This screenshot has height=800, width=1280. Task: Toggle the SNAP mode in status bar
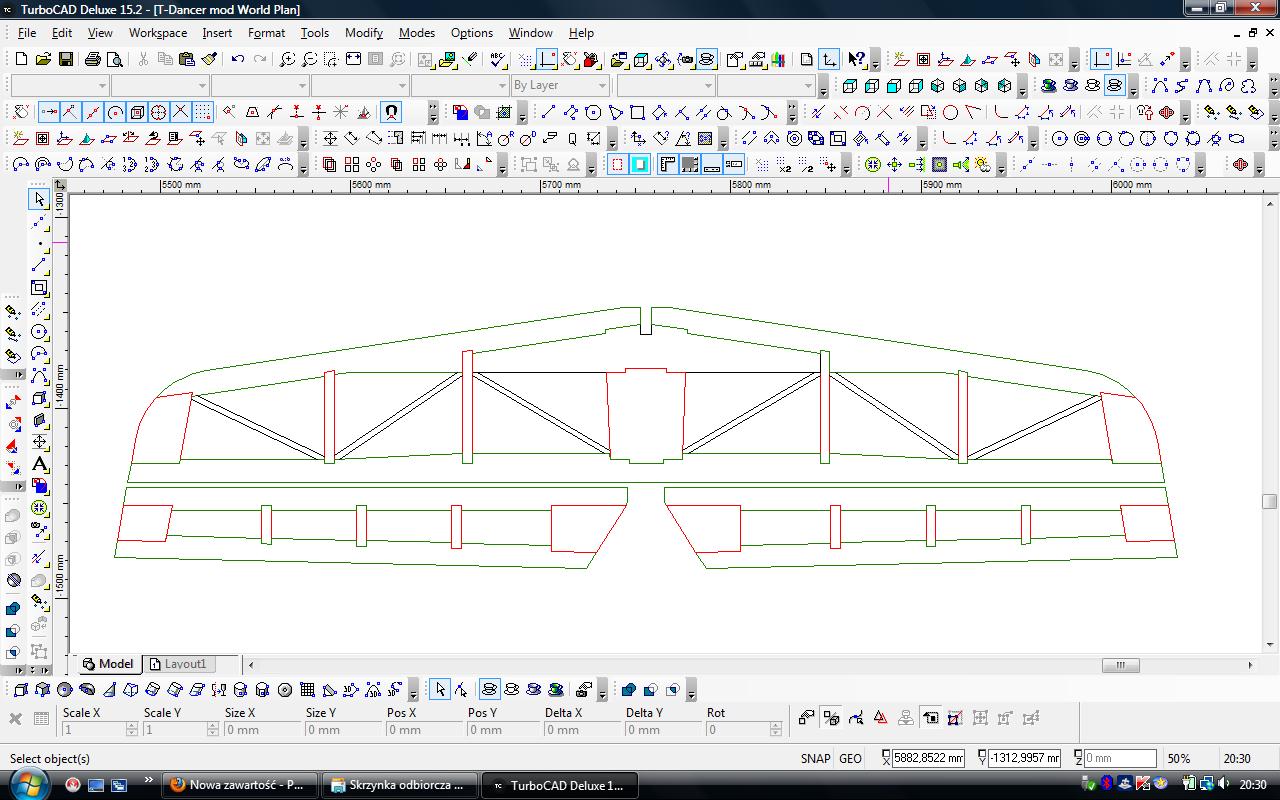pyautogui.click(x=815, y=758)
